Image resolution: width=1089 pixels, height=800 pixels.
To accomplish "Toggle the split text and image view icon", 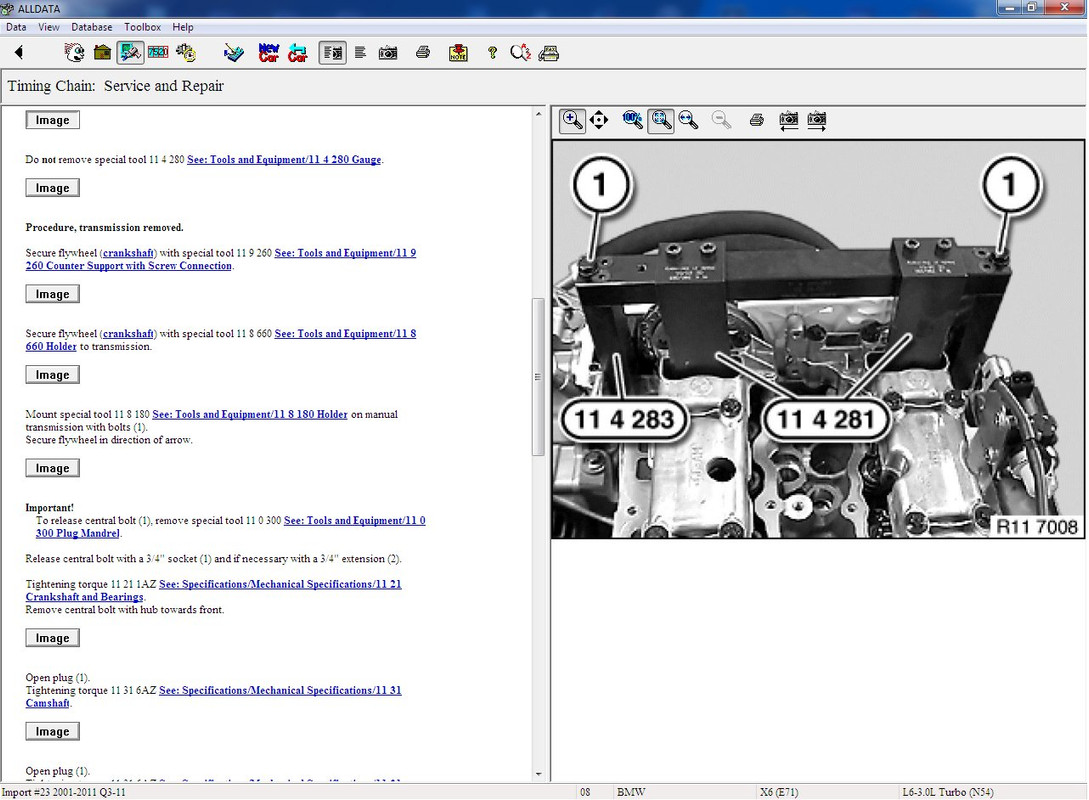I will 333,53.
